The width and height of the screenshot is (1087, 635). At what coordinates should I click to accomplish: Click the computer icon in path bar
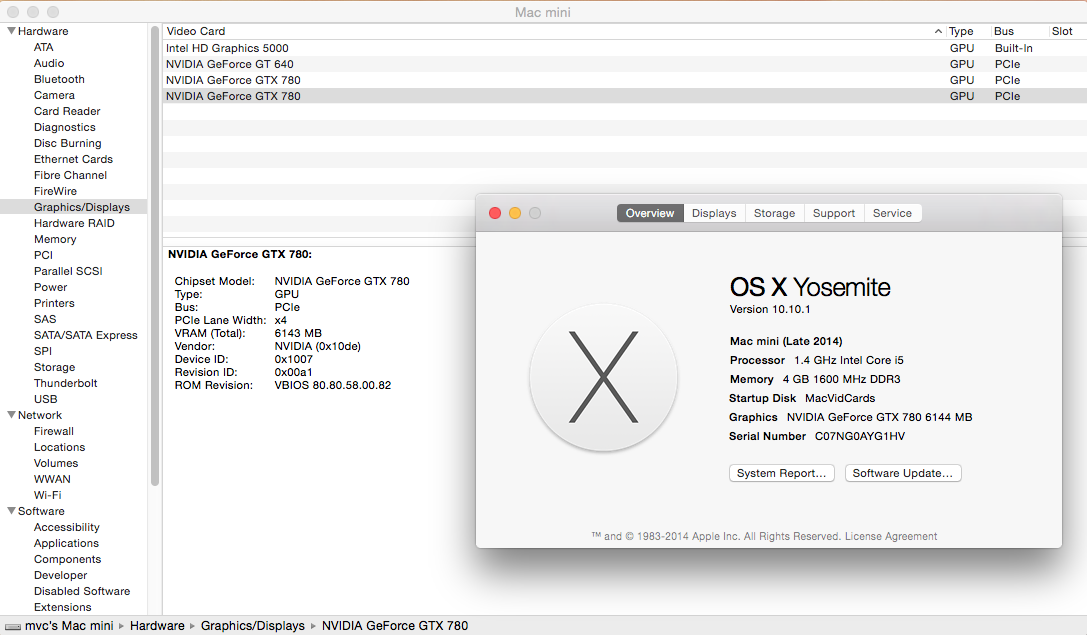pyautogui.click(x=13, y=626)
